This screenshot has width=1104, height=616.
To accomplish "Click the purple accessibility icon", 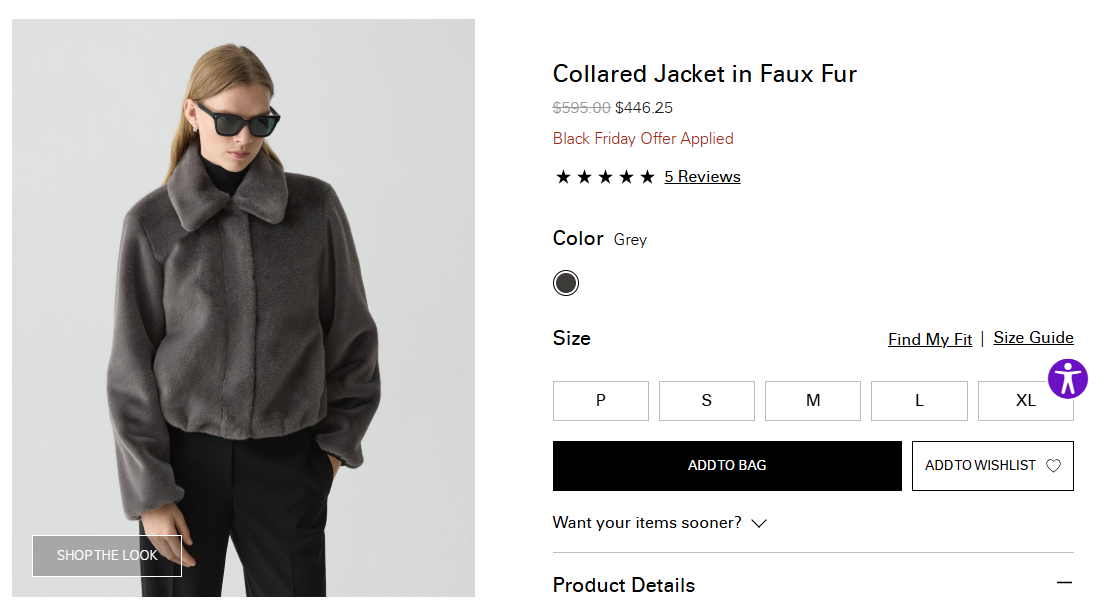I will click(1067, 379).
